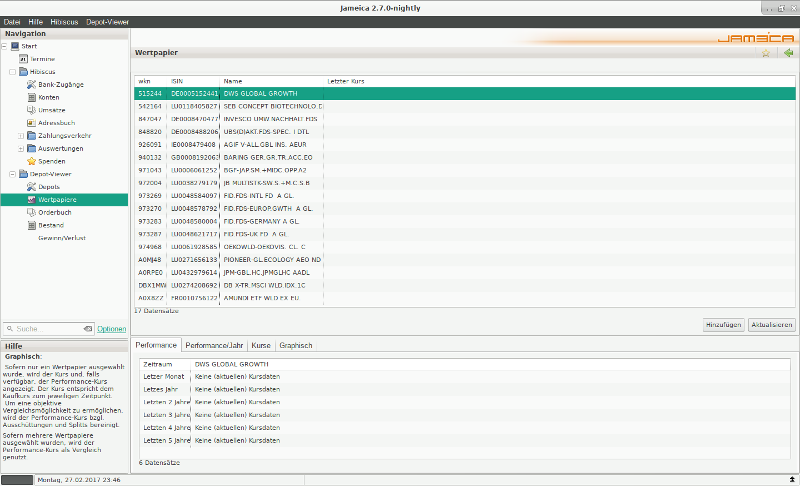The height and width of the screenshot is (486, 800).
Task: Expand the Zahlungsverkehr tree node
Action: point(20,135)
